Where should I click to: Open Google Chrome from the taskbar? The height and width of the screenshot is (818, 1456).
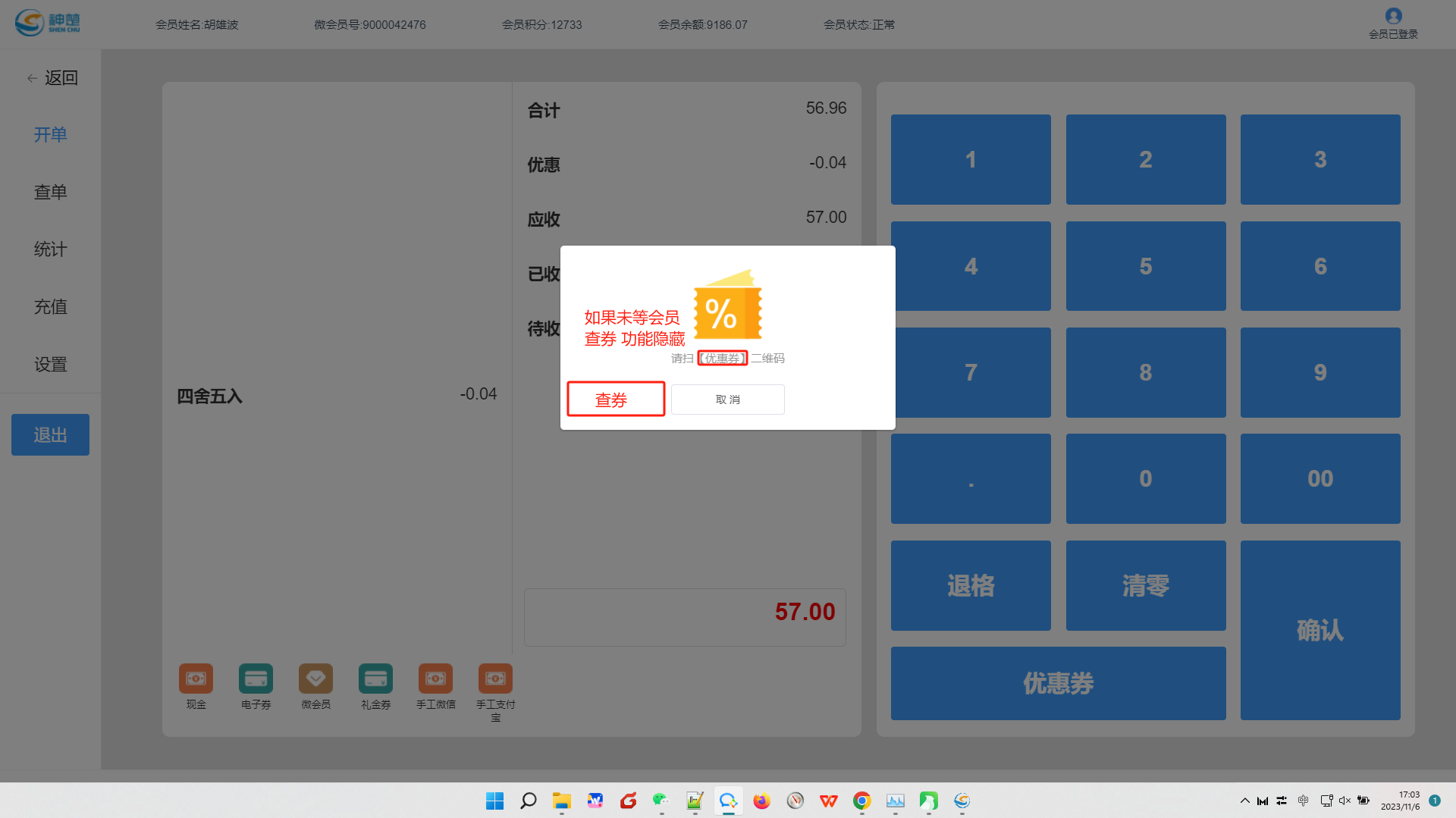861,801
